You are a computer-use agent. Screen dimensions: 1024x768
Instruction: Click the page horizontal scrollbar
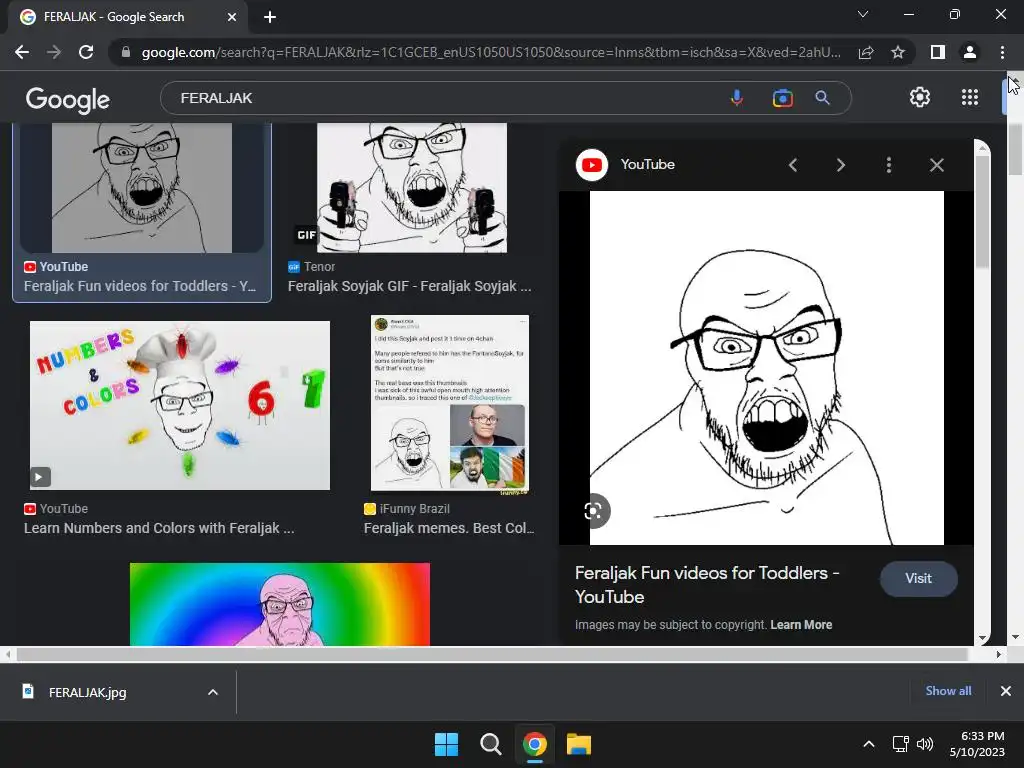tap(492, 654)
